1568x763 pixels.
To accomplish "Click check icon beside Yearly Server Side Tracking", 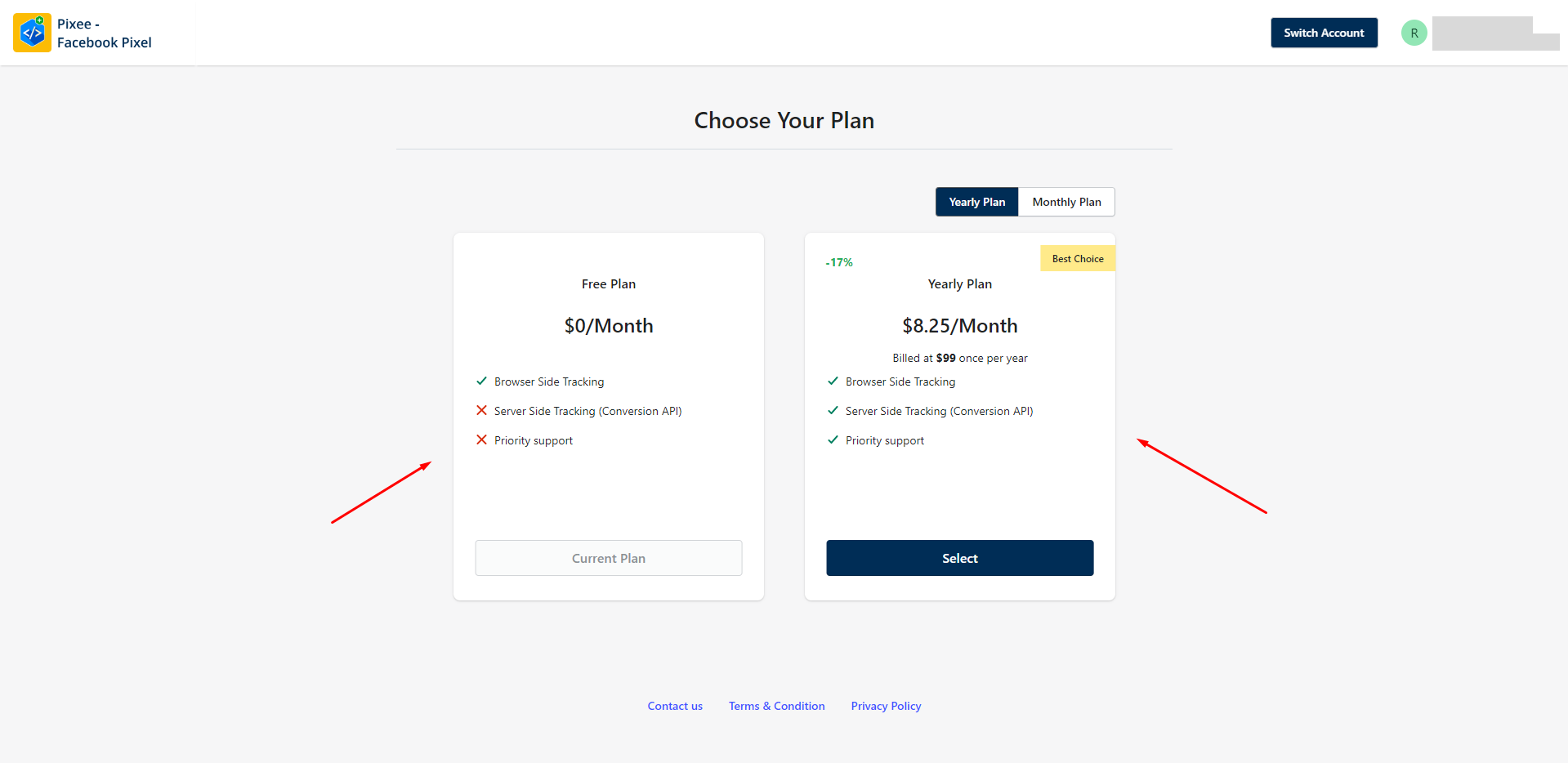I will point(833,410).
